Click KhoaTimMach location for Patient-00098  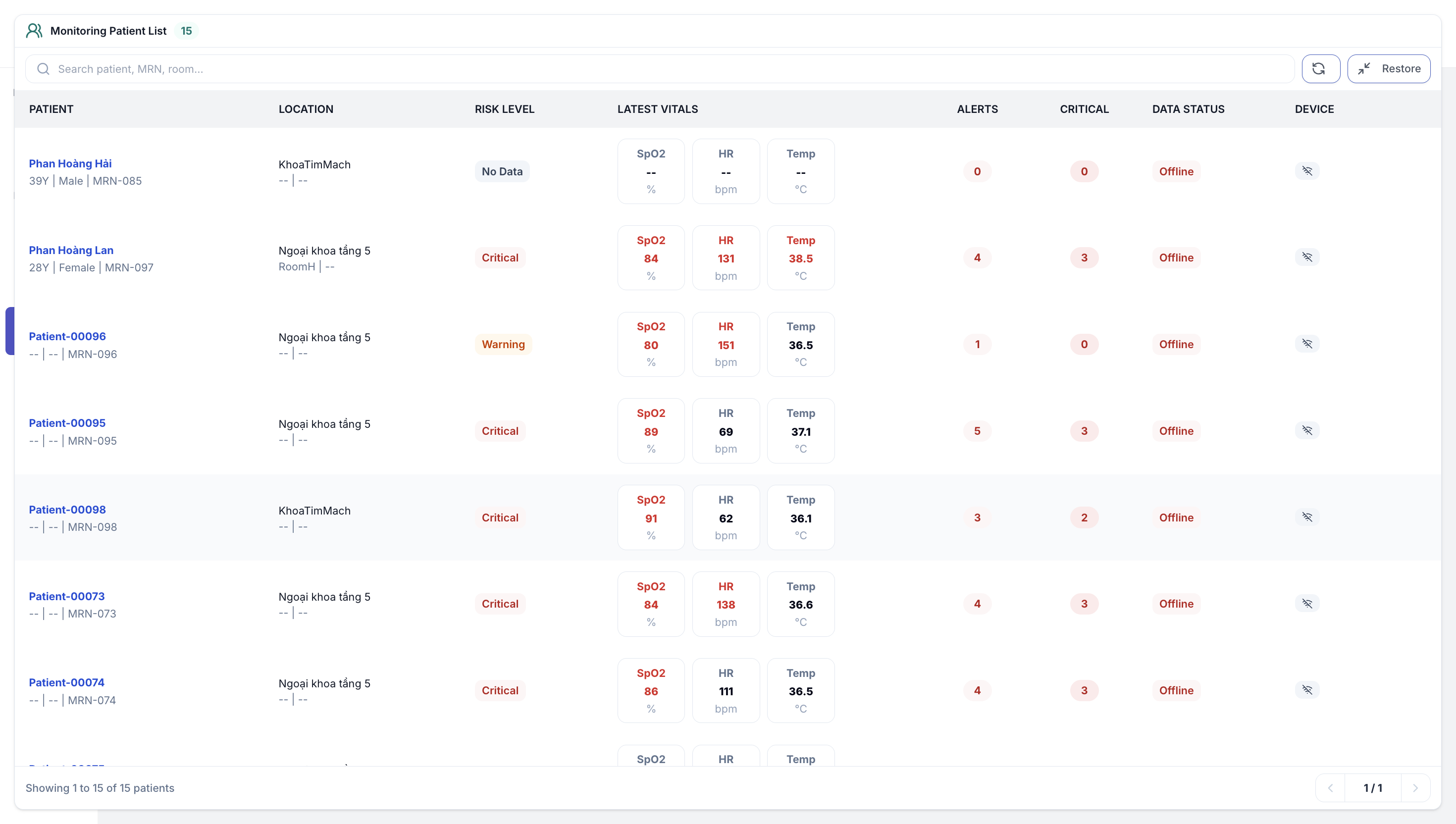pos(314,511)
